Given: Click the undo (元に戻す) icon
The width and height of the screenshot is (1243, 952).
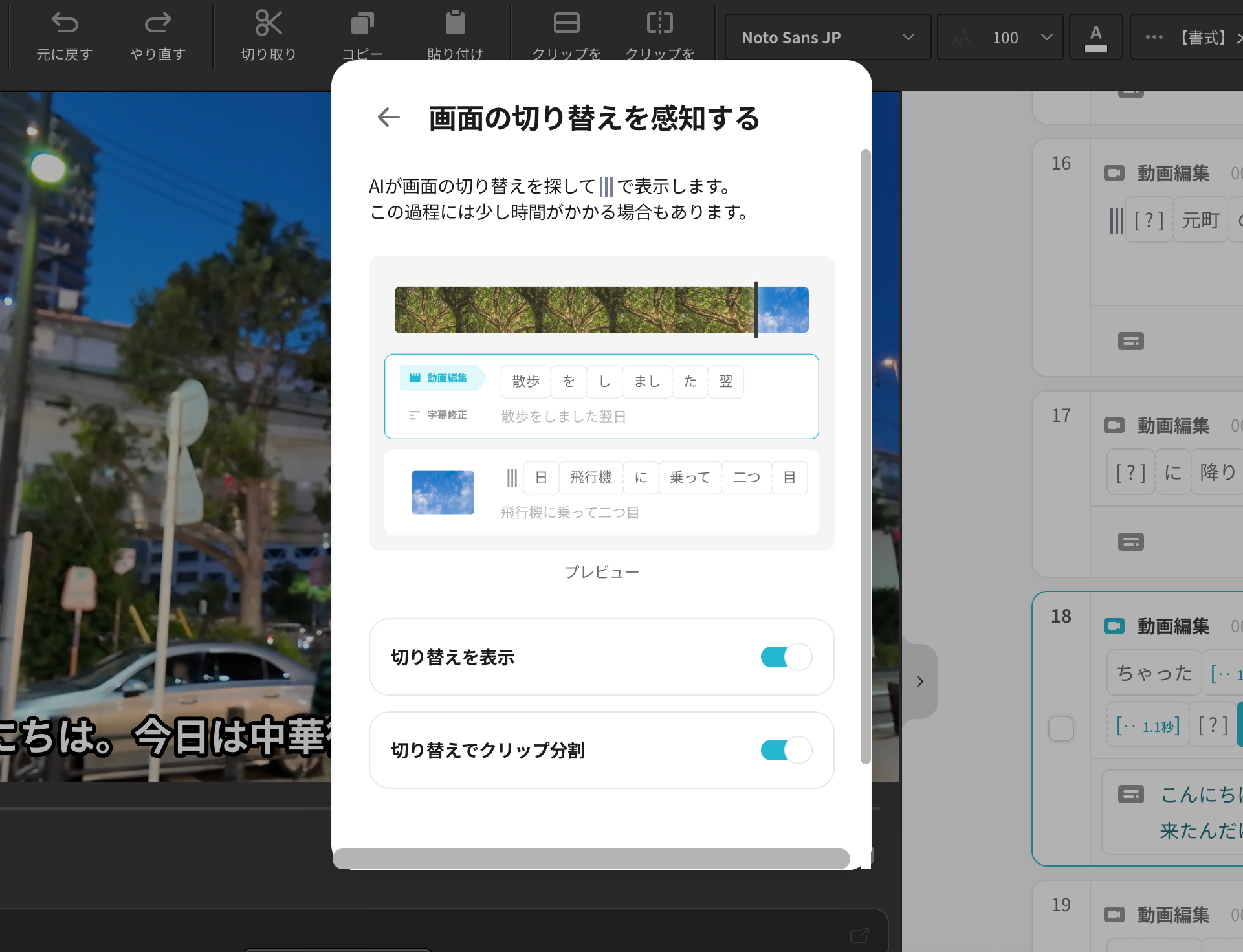Looking at the screenshot, I should click(64, 24).
